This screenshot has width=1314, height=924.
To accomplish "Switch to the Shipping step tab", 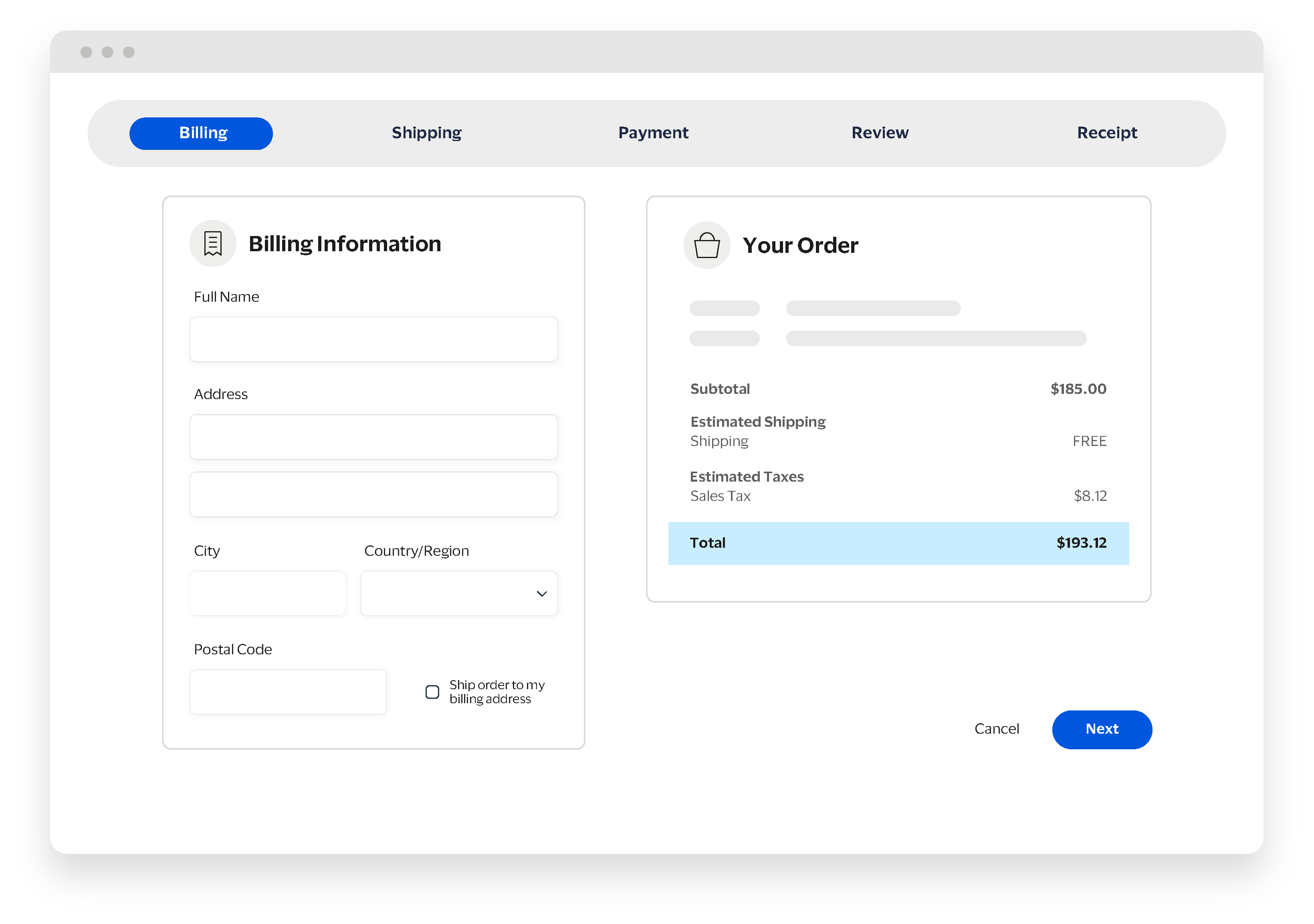I will click(x=426, y=133).
